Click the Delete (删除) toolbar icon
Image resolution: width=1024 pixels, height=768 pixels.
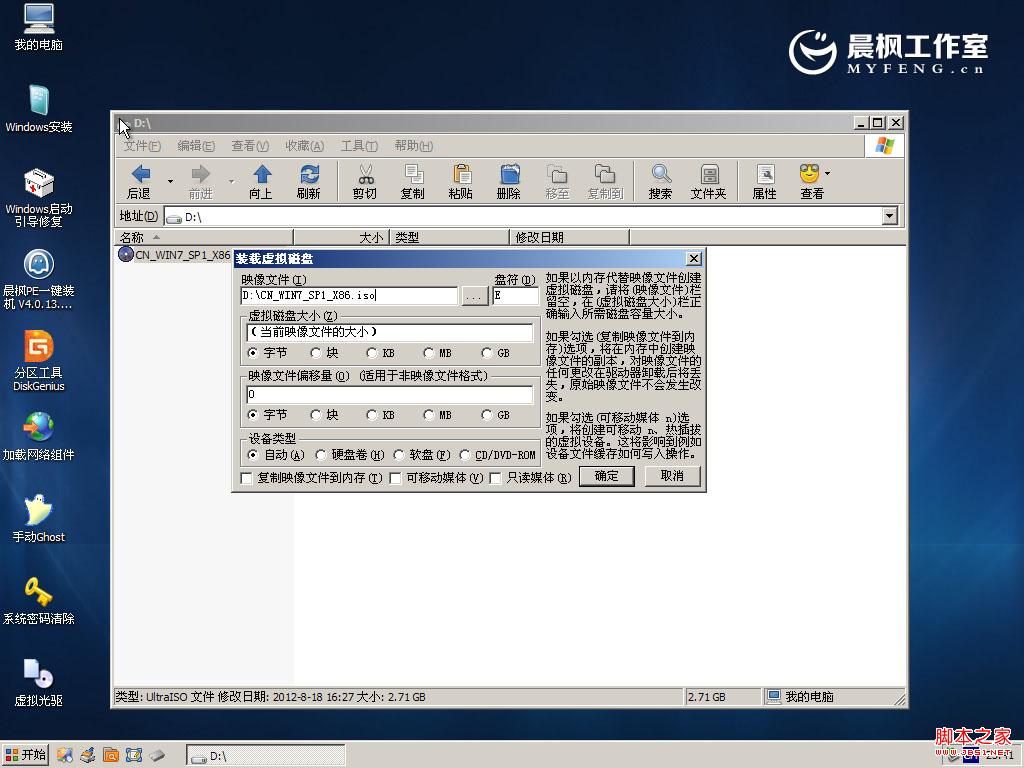click(x=509, y=180)
